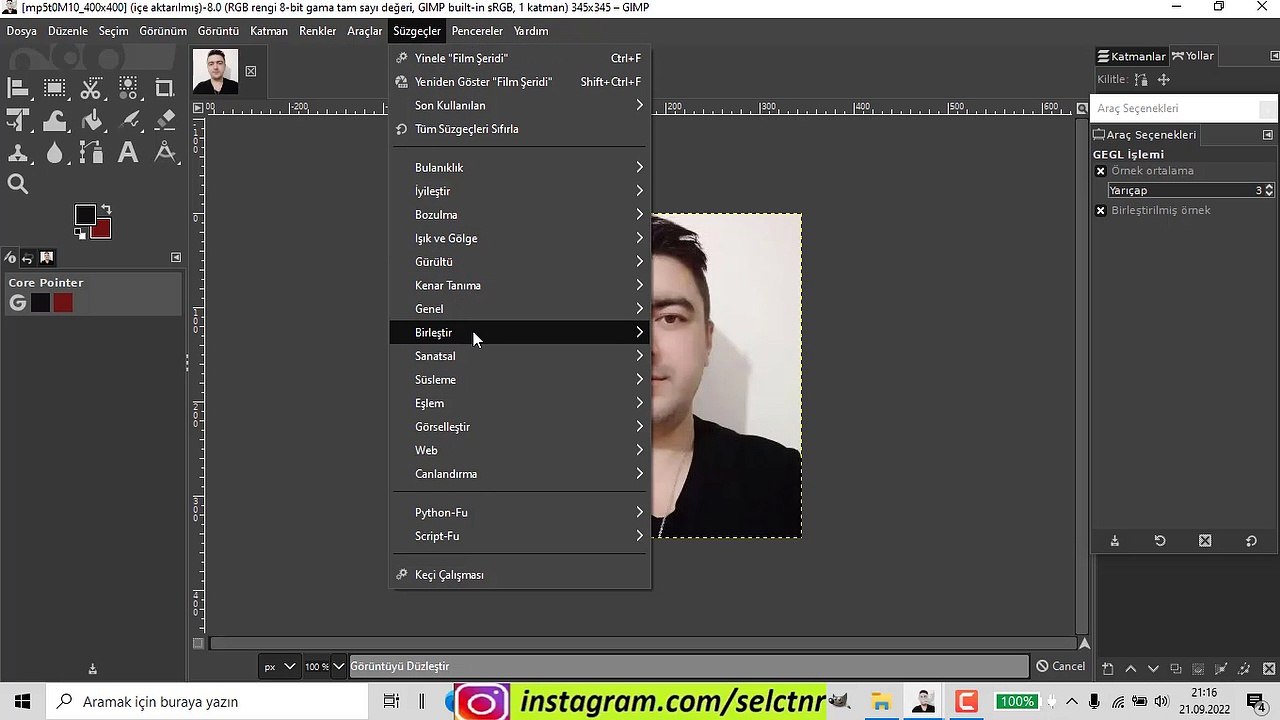Open Windows Task View icon

coord(391,702)
